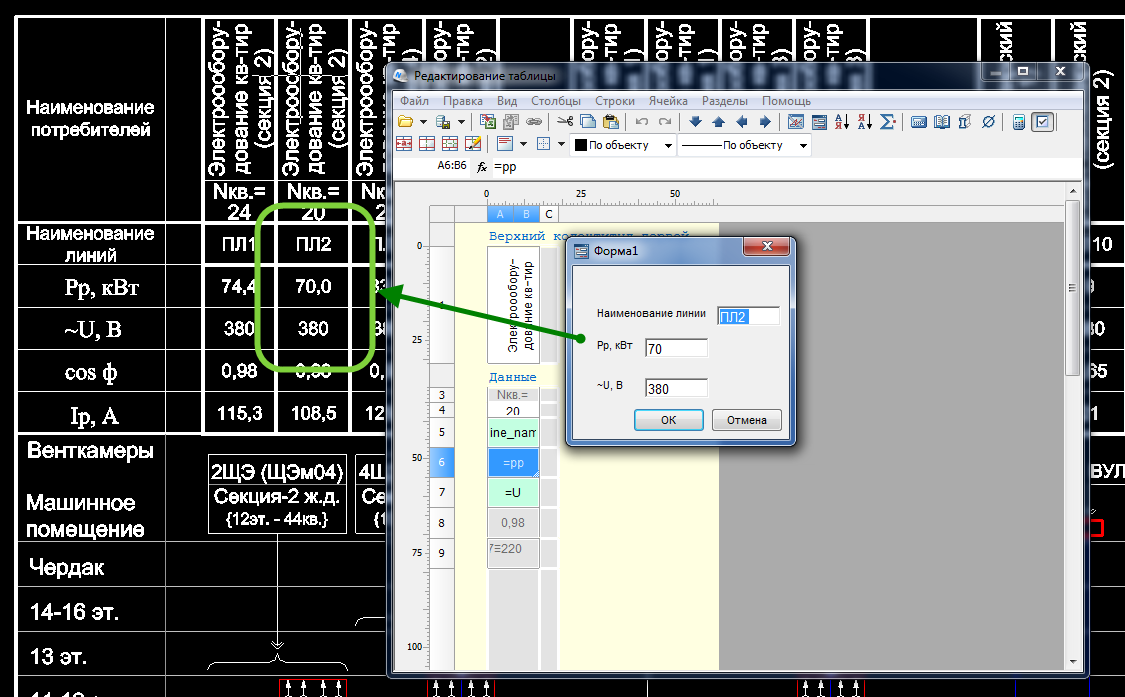The image size is (1125, 697).
Task: Open the Столбцы menu
Action: click(x=556, y=101)
